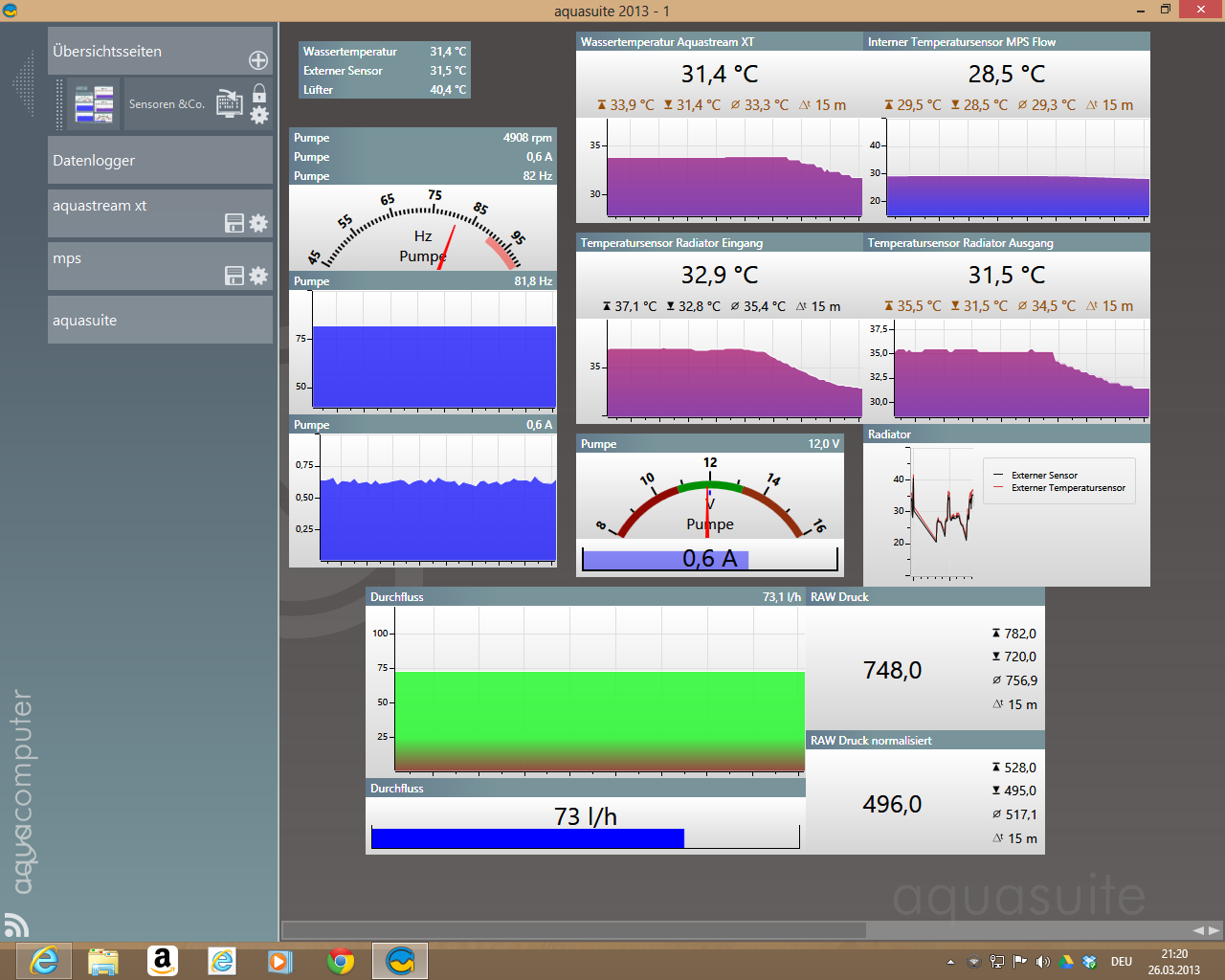Open the mps gear settings icon
Image resolution: width=1225 pixels, height=980 pixels.
(258, 276)
